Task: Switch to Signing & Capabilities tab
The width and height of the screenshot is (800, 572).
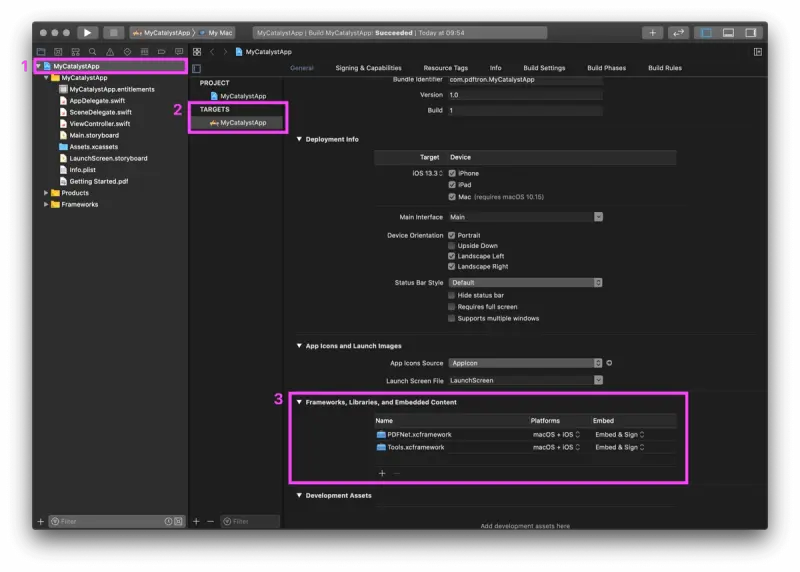Action: [x=368, y=68]
